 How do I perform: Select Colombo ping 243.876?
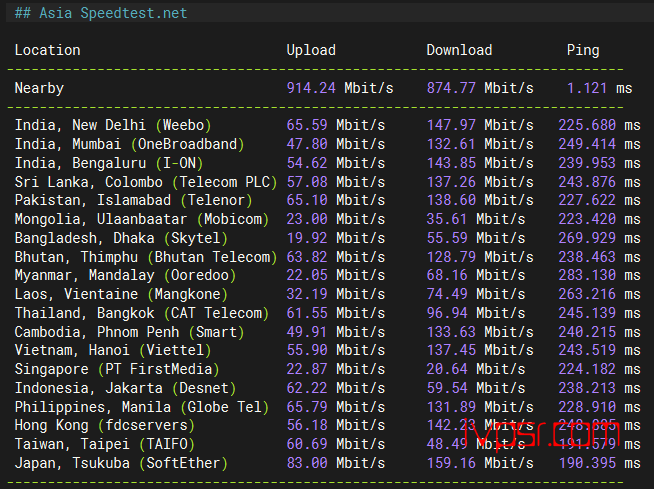click(587, 182)
